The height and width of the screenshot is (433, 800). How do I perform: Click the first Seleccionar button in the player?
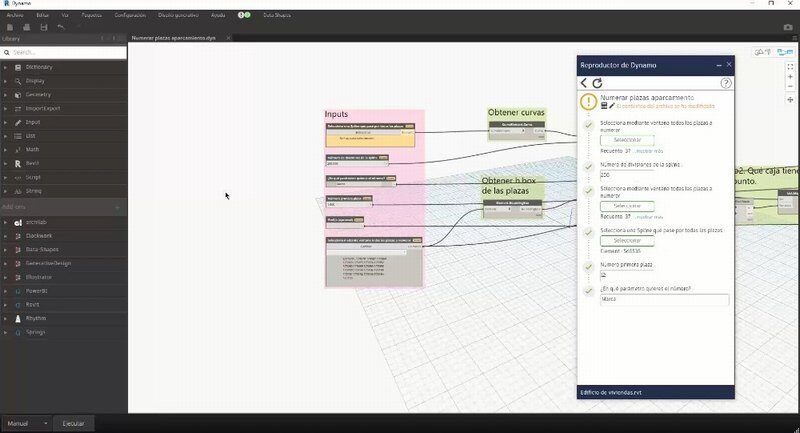pyautogui.click(x=627, y=140)
